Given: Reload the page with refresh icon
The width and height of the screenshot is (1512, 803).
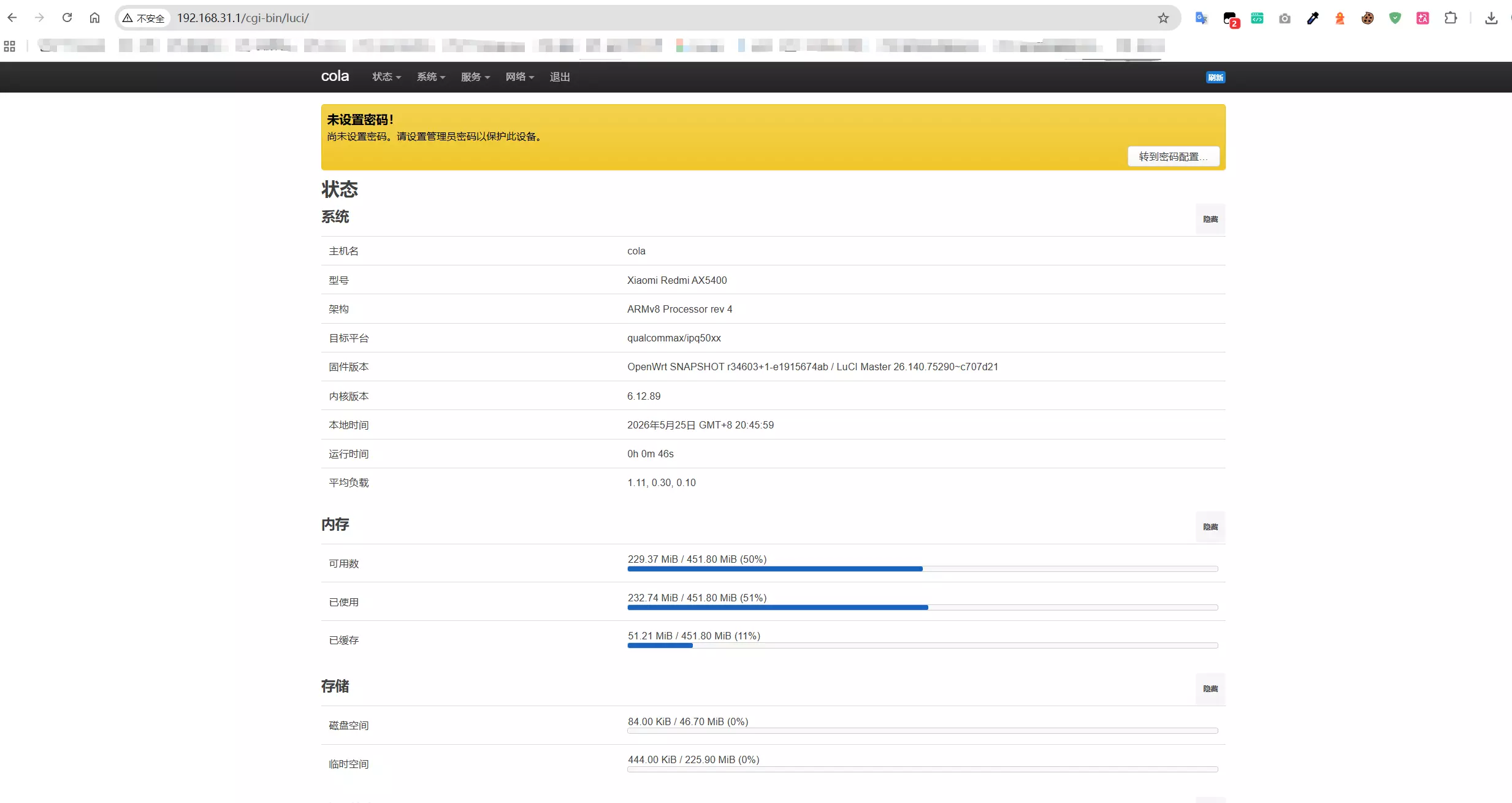Looking at the screenshot, I should (67, 18).
